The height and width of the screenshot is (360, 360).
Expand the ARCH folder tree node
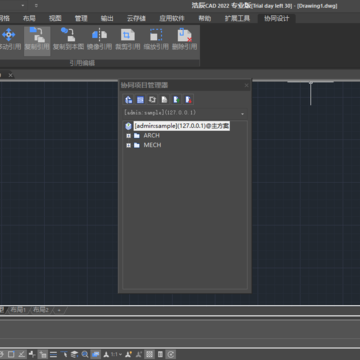[x=128, y=136]
